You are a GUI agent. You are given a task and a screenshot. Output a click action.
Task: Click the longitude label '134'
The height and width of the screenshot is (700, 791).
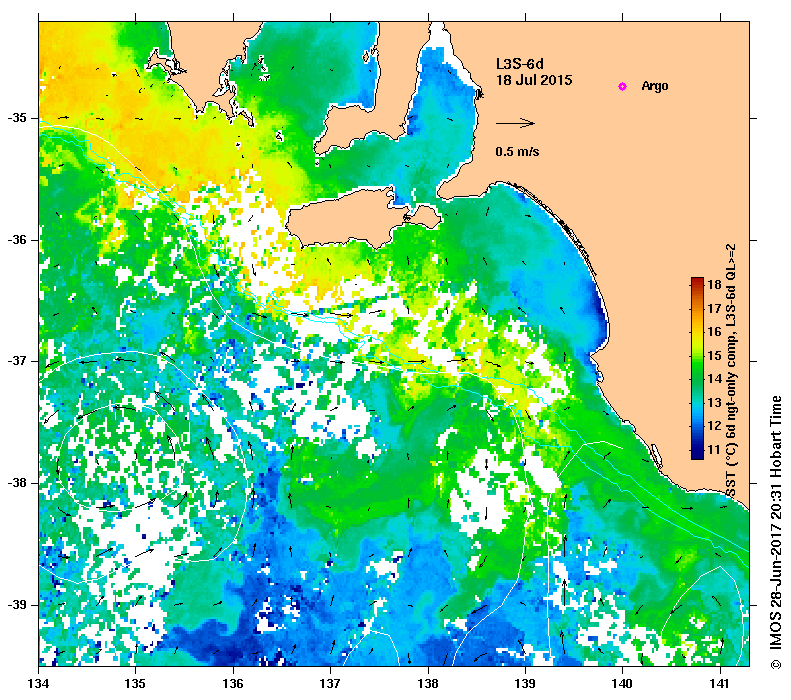pos(38,684)
